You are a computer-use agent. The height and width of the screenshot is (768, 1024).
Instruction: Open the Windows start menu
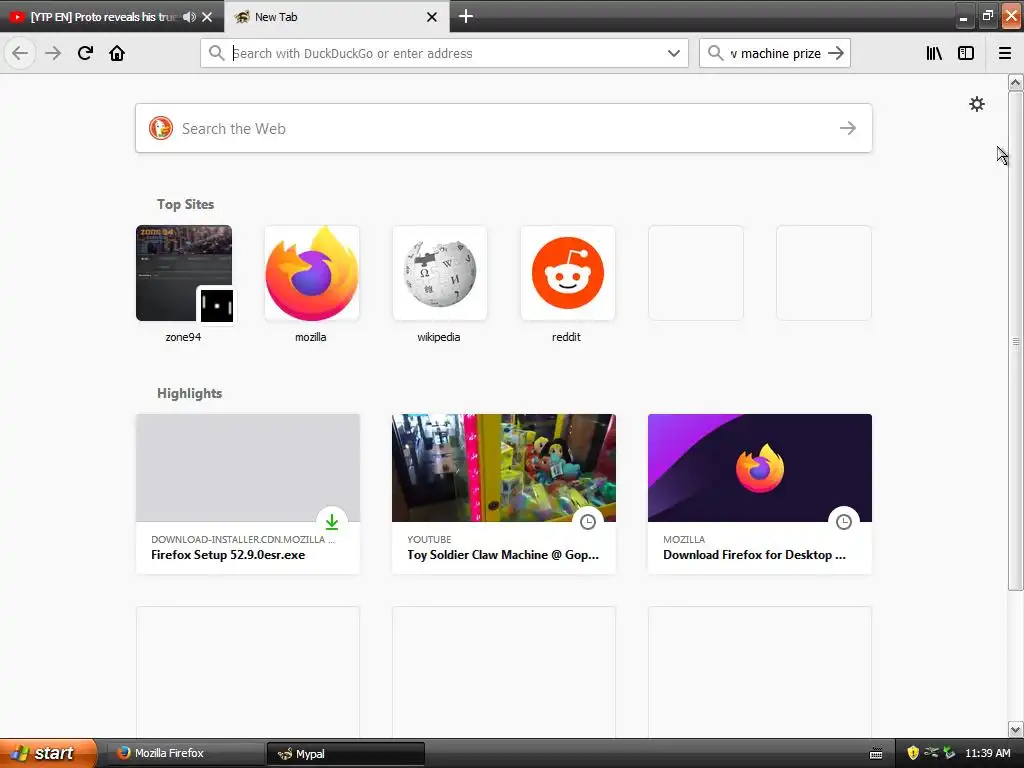(48, 753)
